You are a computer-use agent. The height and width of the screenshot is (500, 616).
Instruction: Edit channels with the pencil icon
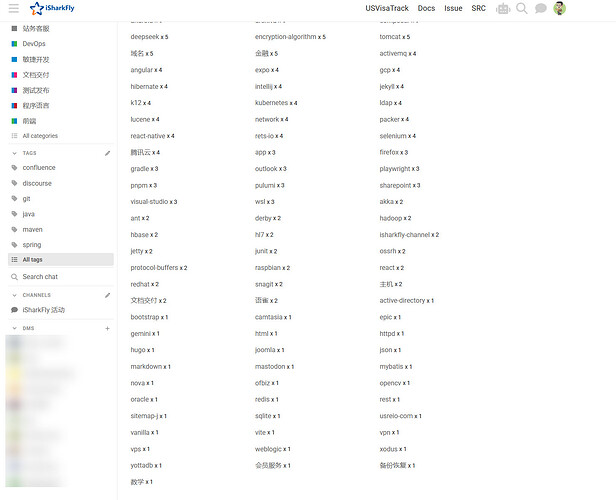[x=108, y=295]
